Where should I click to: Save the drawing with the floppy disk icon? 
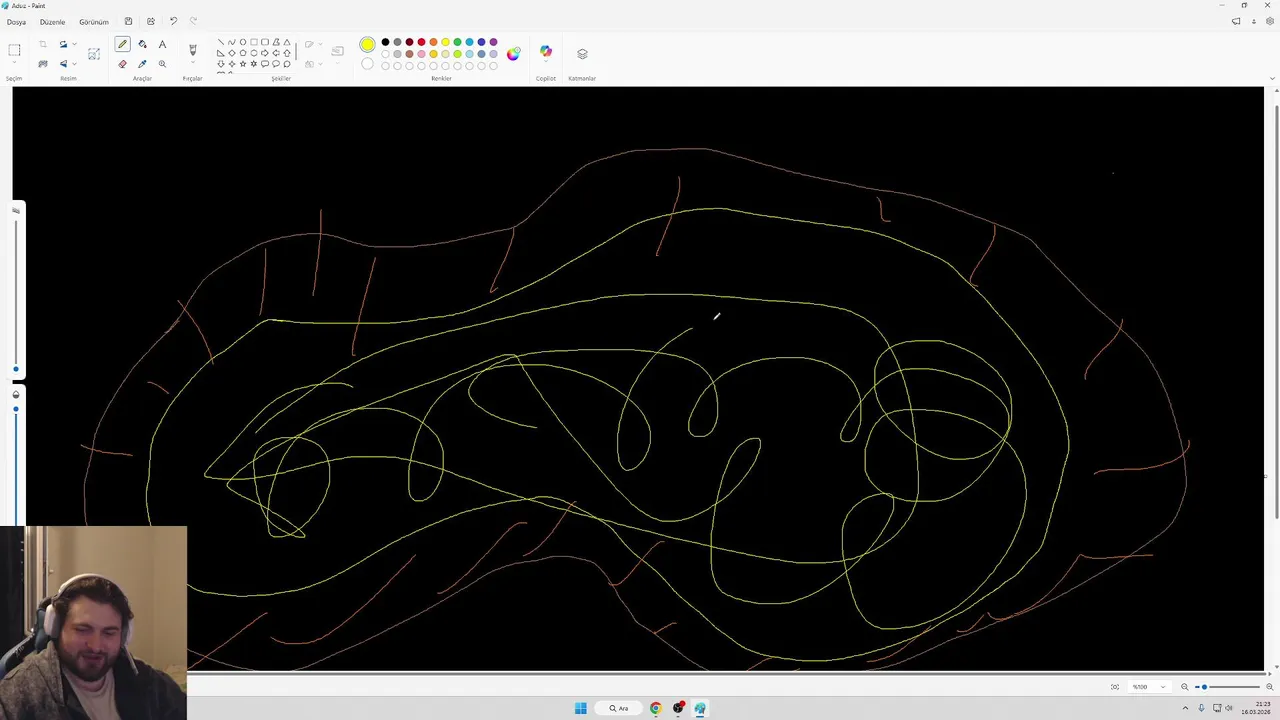click(128, 21)
